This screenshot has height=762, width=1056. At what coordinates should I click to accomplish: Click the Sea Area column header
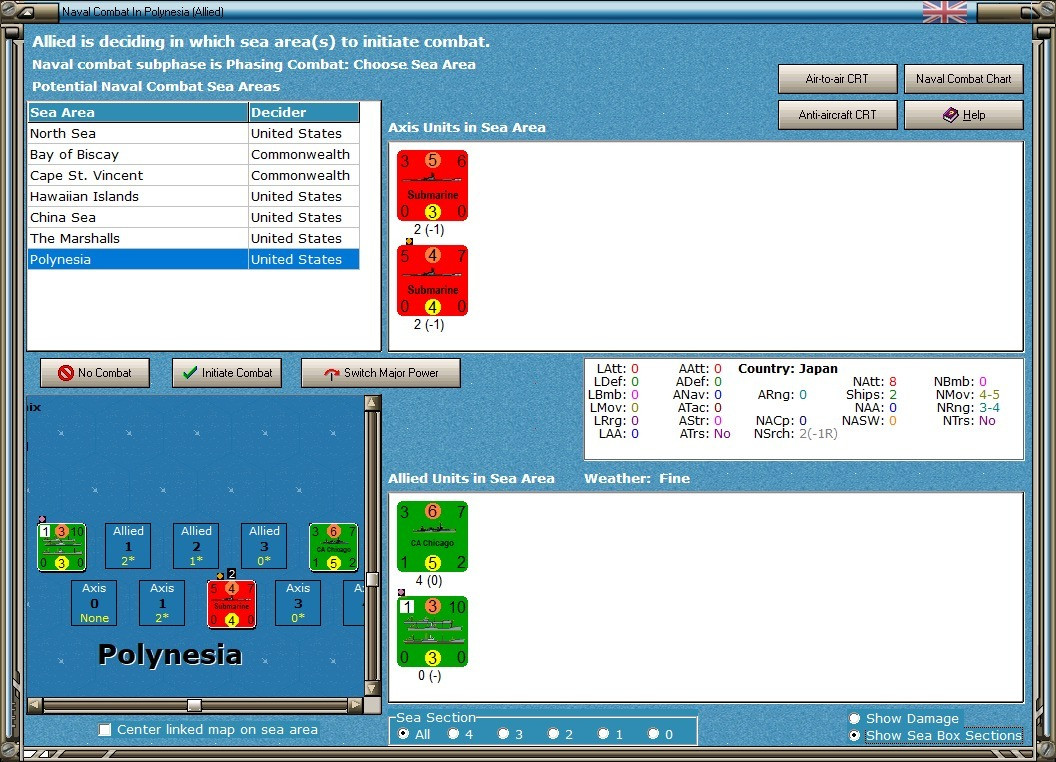[138, 112]
